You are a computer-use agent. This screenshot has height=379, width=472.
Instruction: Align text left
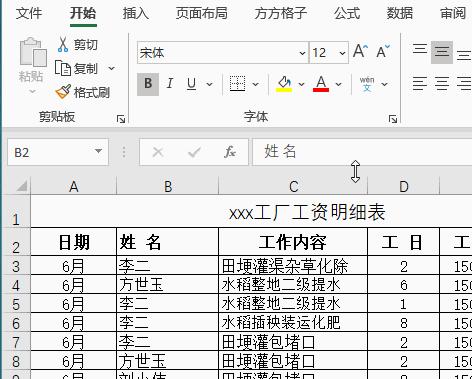coord(419,84)
